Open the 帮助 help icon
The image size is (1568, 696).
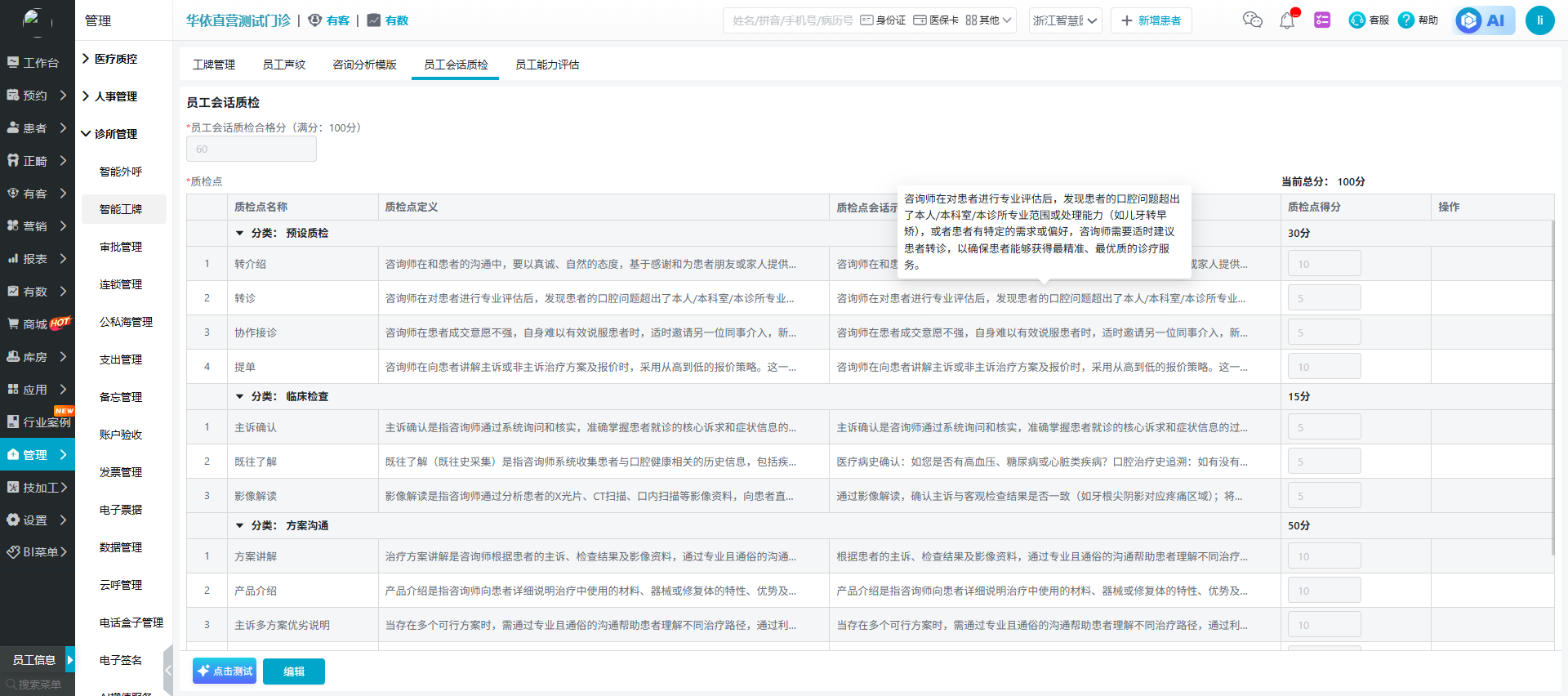(1418, 20)
